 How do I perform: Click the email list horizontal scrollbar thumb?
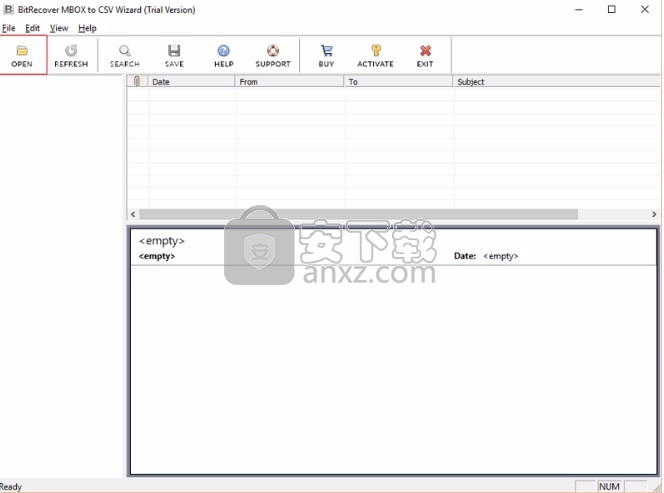click(x=359, y=214)
